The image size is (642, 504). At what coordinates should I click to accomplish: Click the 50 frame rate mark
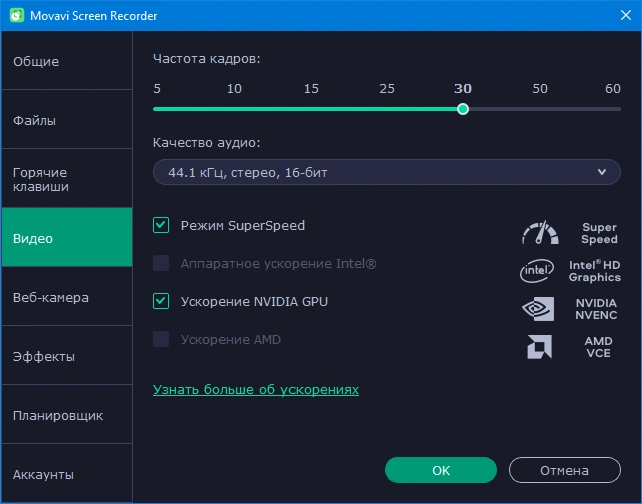click(540, 88)
